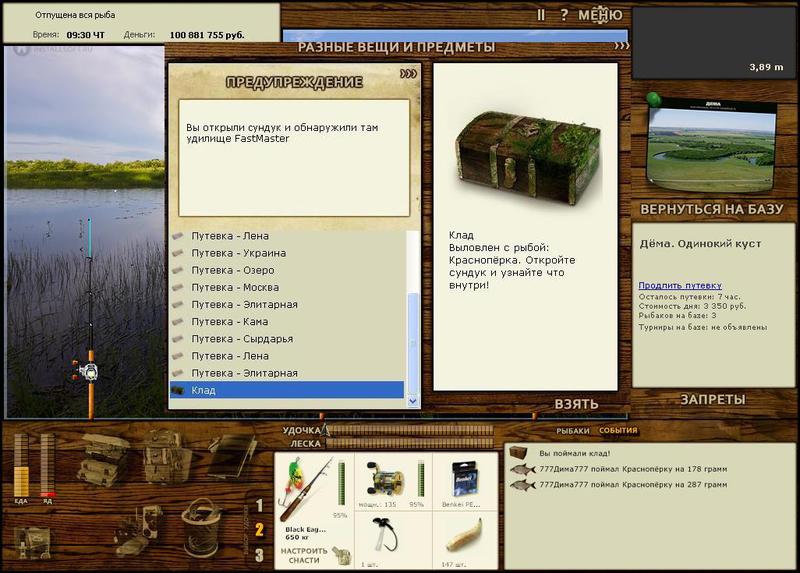Image resolution: width=800 pixels, height=573 pixels.
Task: Switch to the РЫБАКИ tab
Action: click(x=573, y=431)
